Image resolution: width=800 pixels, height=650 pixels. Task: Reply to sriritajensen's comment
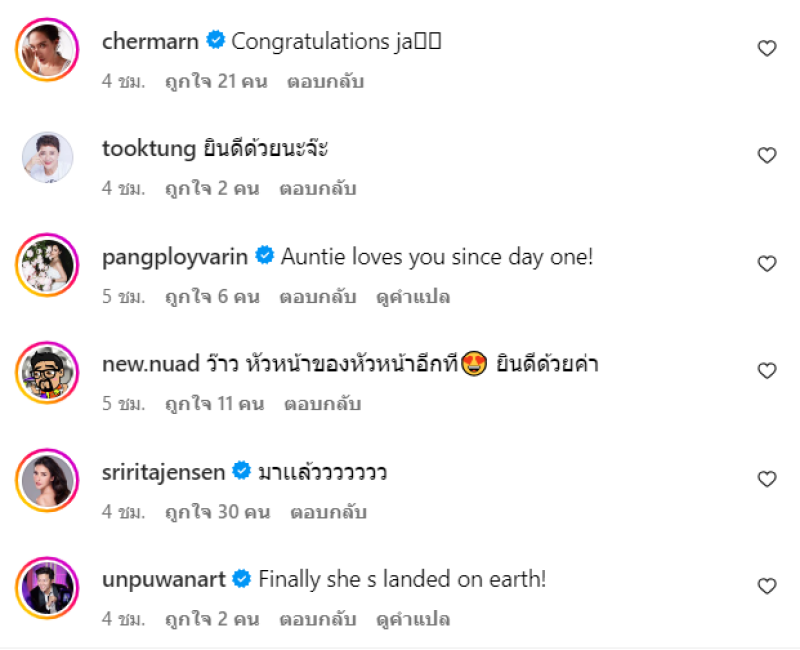[x=329, y=512]
